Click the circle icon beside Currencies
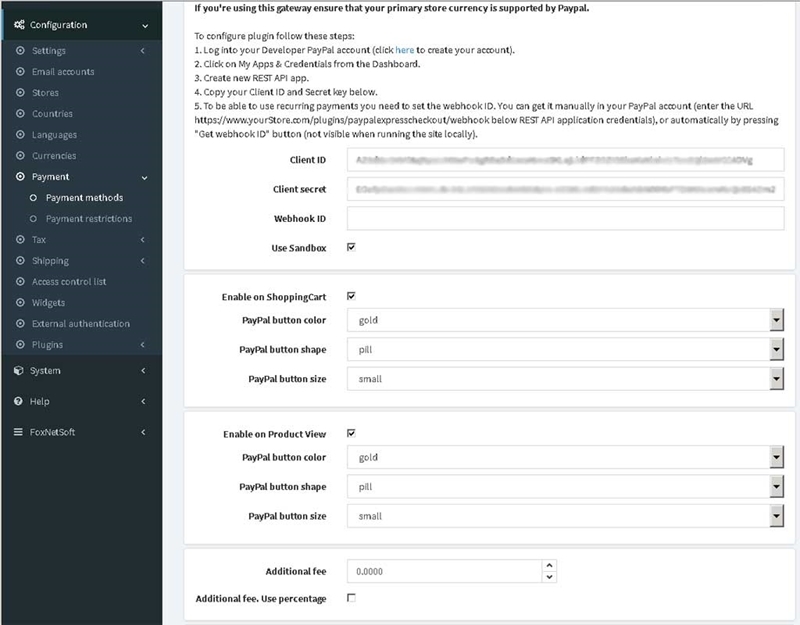The image size is (800, 625). [x=20, y=156]
